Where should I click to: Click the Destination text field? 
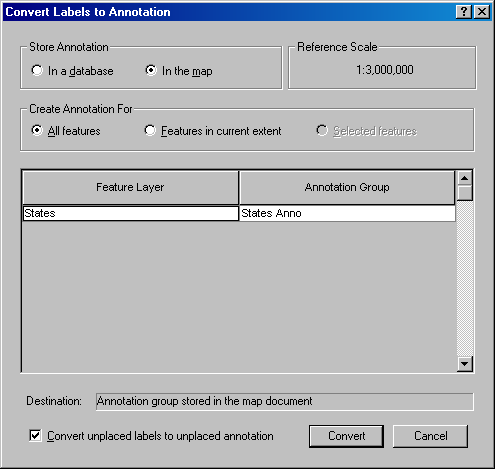pos(285,402)
